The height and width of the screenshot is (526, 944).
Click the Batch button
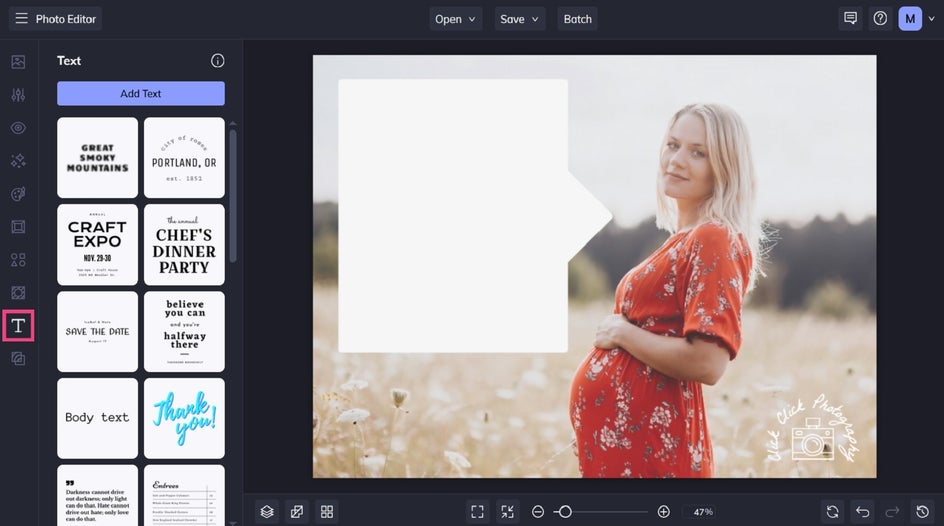tap(577, 19)
